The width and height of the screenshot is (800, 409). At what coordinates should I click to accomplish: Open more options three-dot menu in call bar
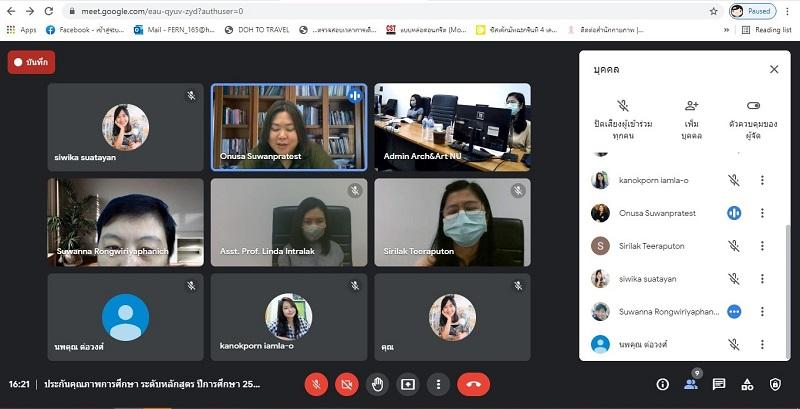438,385
